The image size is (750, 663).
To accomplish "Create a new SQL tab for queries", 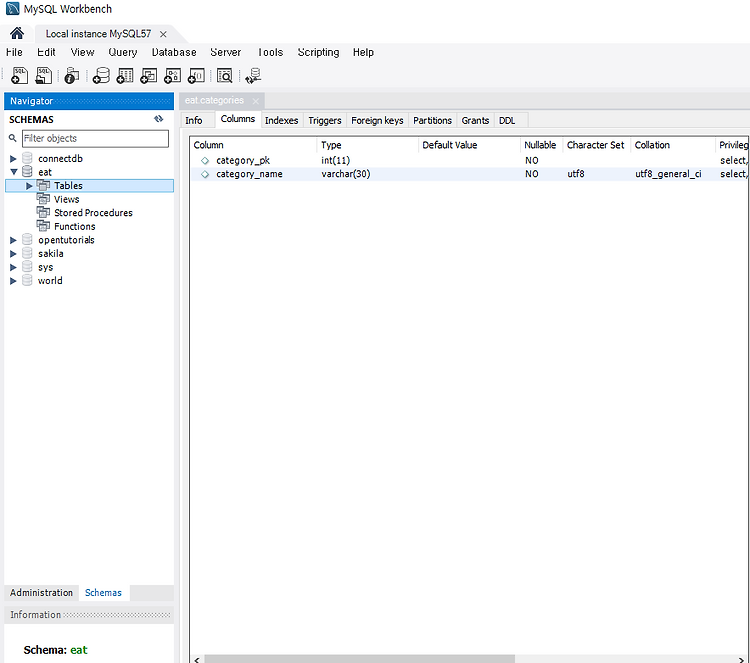I will coord(20,76).
